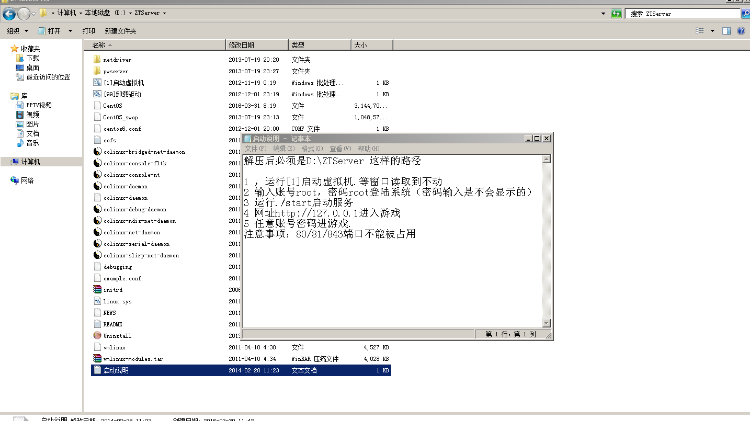Refresh the folder with the green refresh icon
750x421 pixels.
[617, 13]
